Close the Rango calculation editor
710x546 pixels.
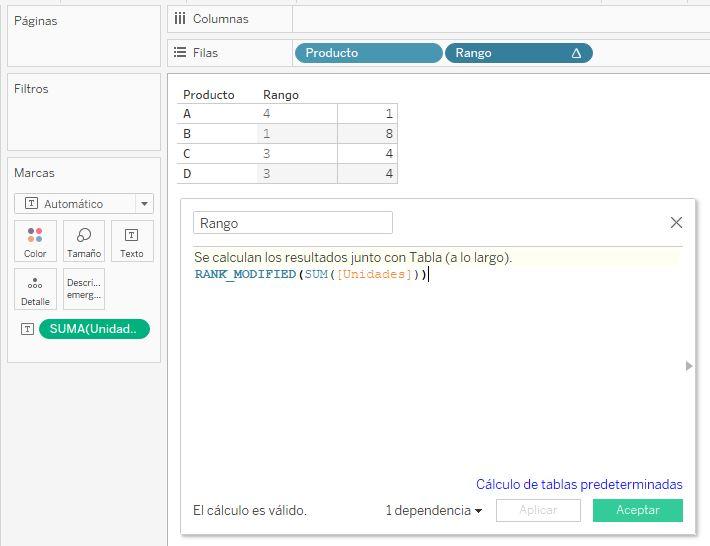tap(676, 222)
